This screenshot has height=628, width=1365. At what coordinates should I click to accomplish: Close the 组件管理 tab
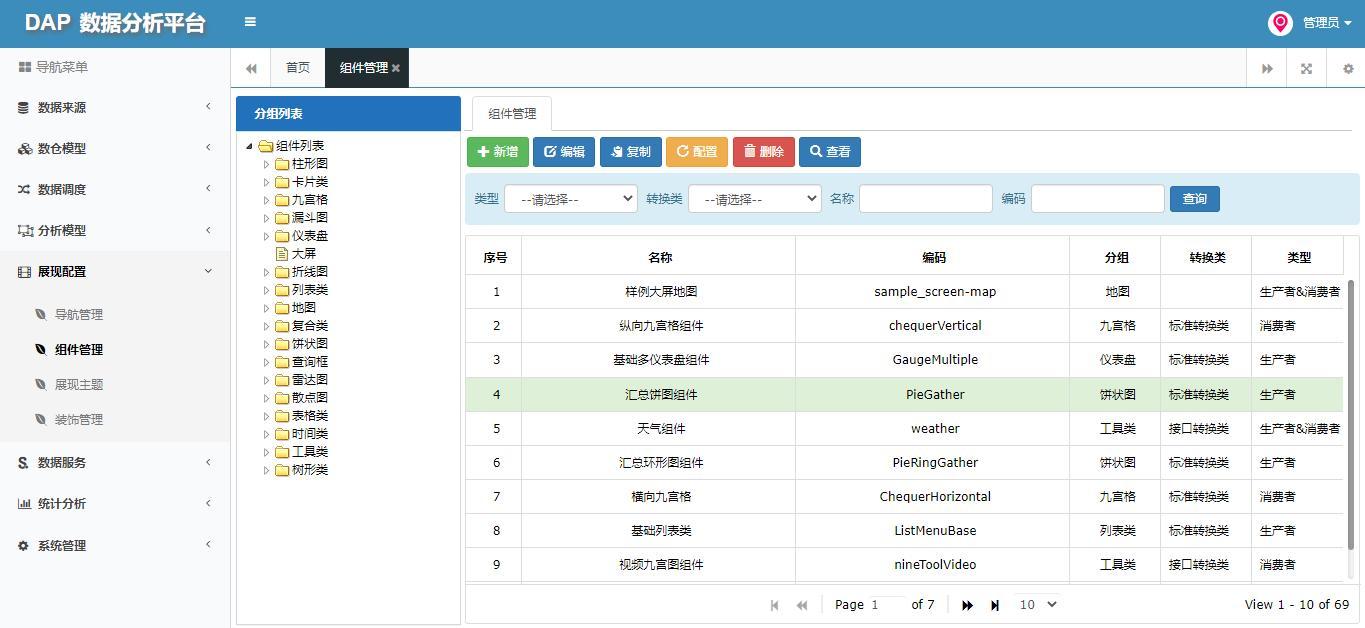pyautogui.click(x=396, y=68)
